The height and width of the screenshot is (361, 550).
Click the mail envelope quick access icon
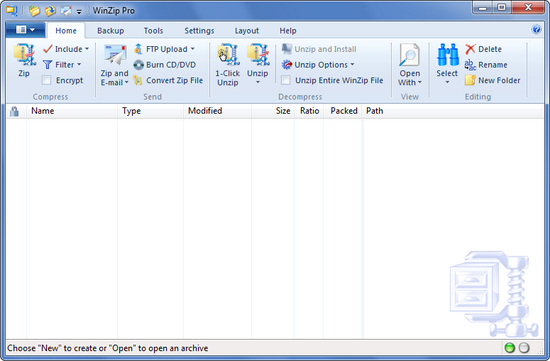[x=66, y=11]
